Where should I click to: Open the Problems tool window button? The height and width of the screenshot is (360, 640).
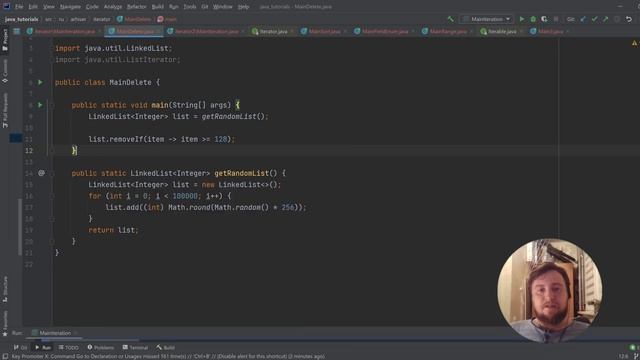(x=100, y=347)
